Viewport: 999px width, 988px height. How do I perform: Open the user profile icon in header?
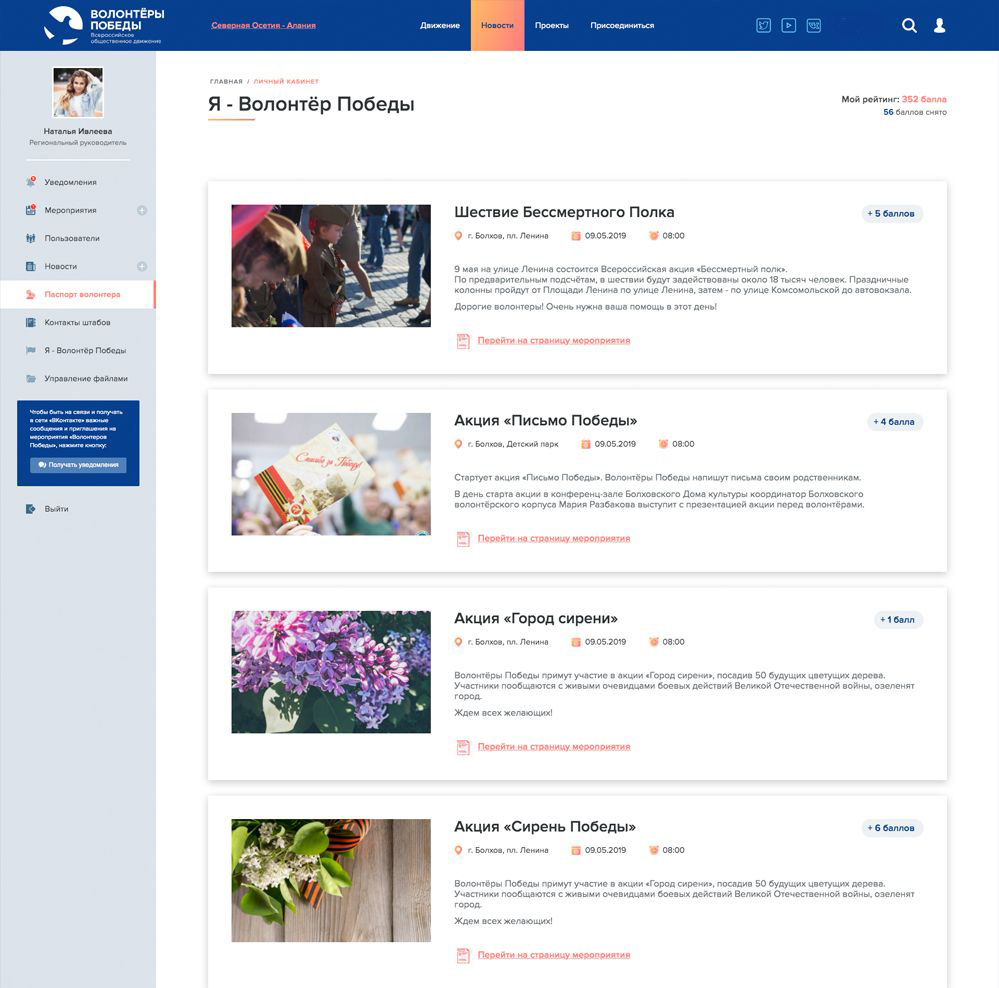click(x=939, y=26)
